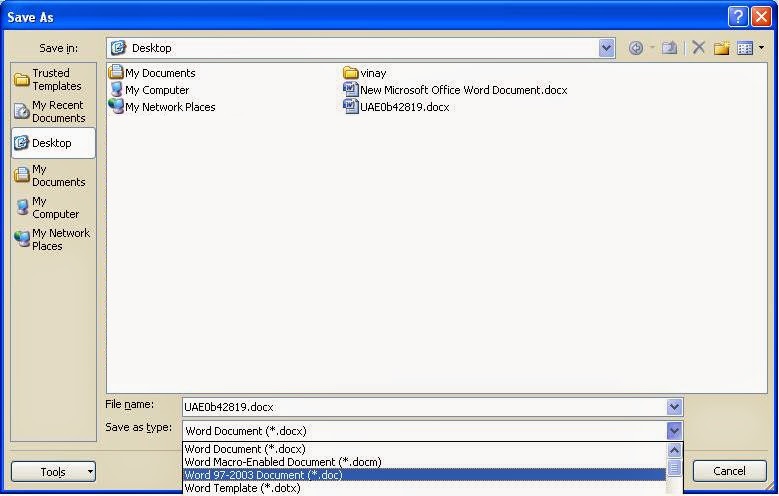This screenshot has width=779, height=496.
Task: Go up one folder level
Action: (x=669, y=48)
